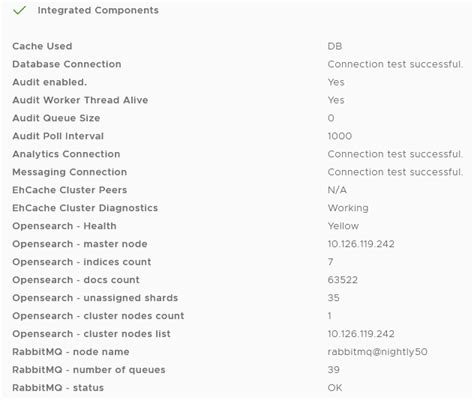Image resolution: width=474 pixels, height=400 pixels.
Task: Click Opensearch Health Yellow status
Action: click(x=343, y=226)
